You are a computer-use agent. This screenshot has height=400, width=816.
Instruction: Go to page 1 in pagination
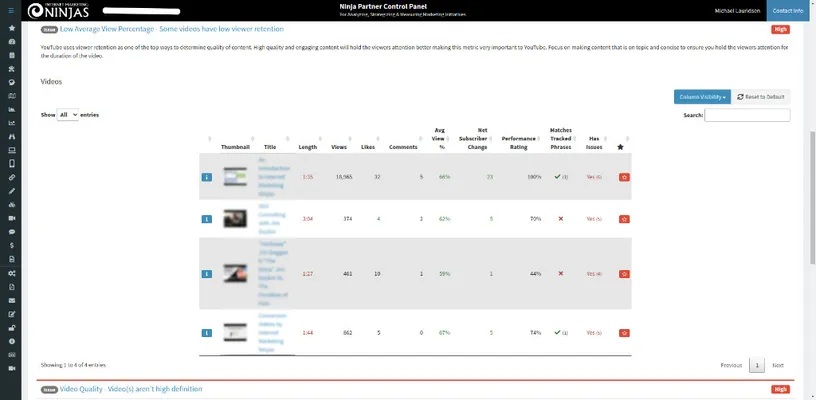pos(757,366)
